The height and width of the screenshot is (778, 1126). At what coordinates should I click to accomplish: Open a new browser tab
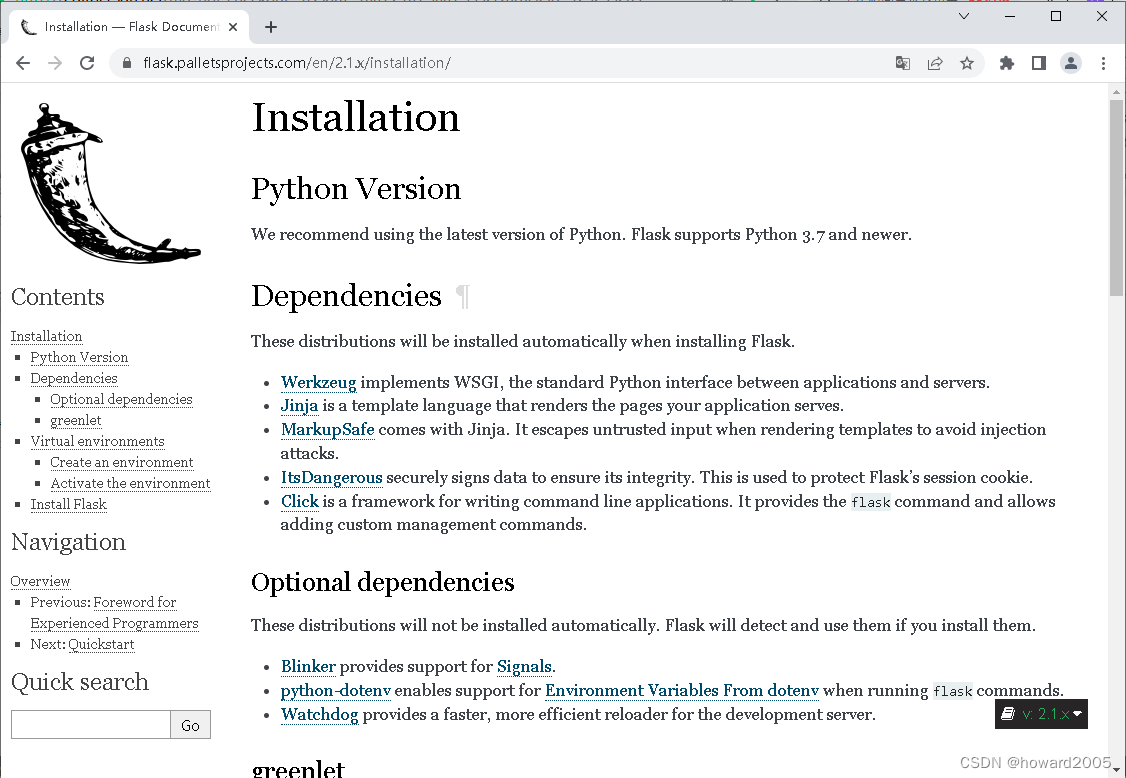[x=271, y=27]
